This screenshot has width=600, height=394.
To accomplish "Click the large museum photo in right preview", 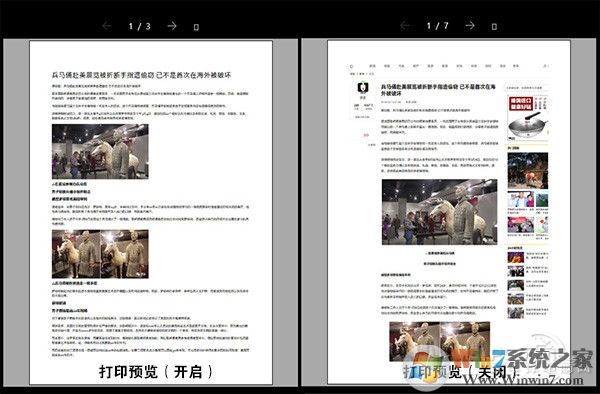I will (x=440, y=212).
